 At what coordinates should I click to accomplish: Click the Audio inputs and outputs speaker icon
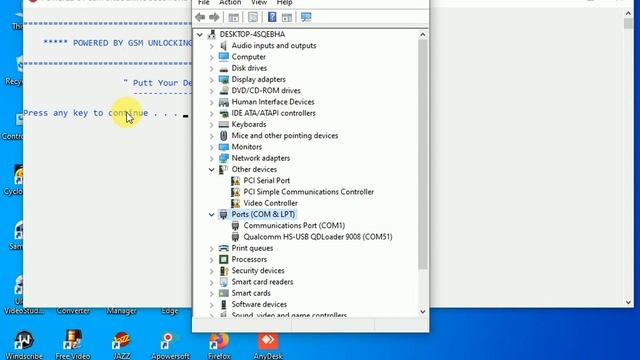223,46
